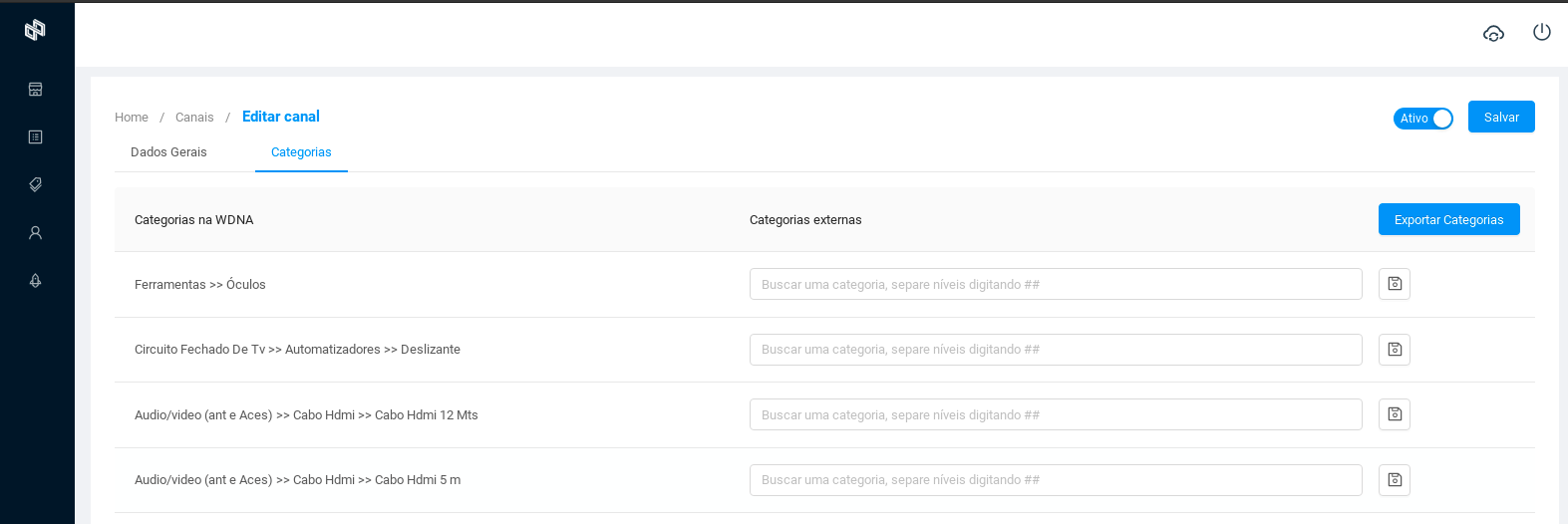
Task: Save mapping for Cabo Hdmi 12 Mts row
Action: (x=1395, y=414)
